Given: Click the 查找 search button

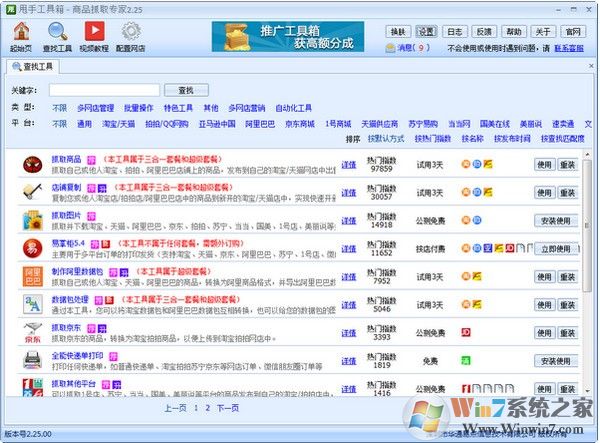Looking at the screenshot, I should (x=185, y=90).
